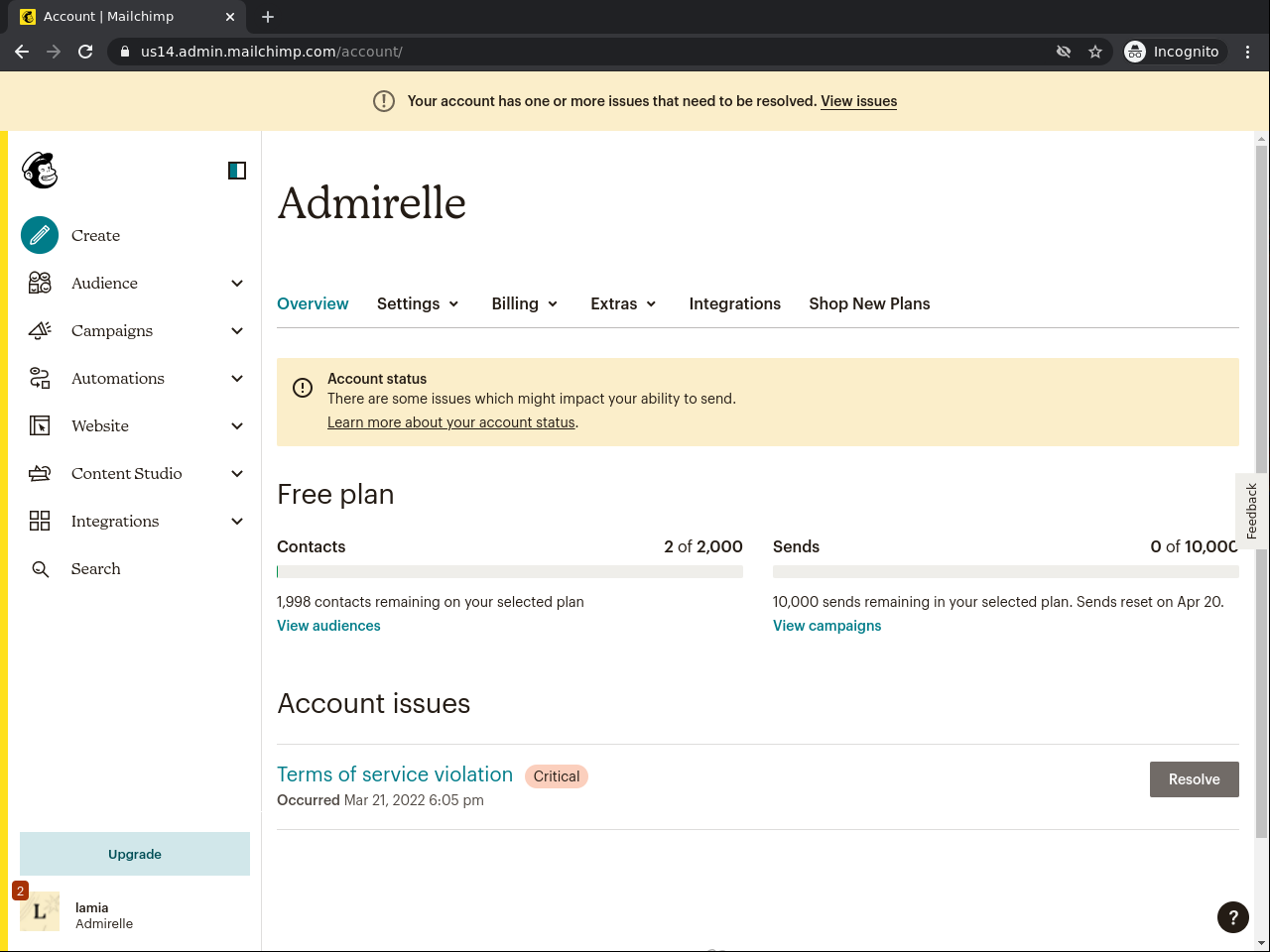This screenshot has height=952, width=1270.
Task: Open the help question mark icon
Action: [x=1232, y=916]
